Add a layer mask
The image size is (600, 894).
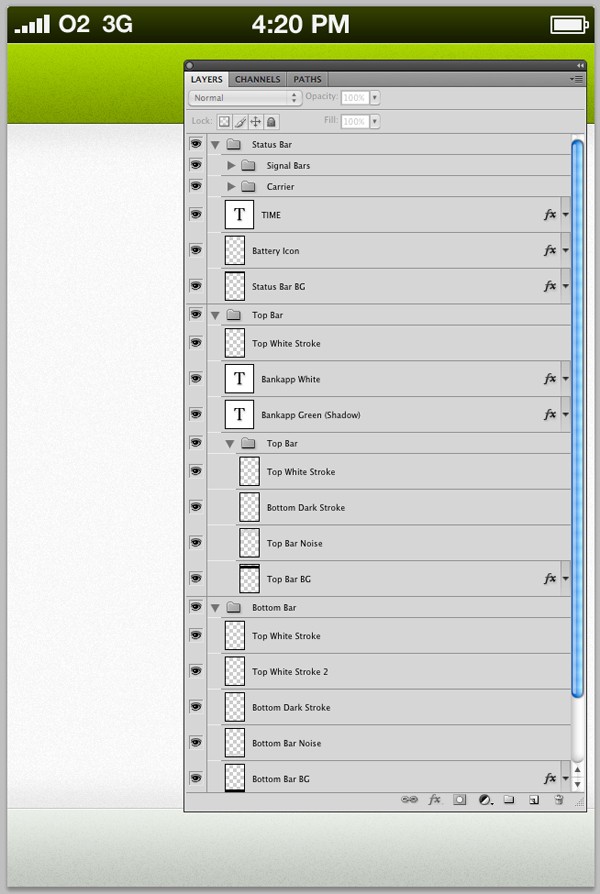pyautogui.click(x=459, y=799)
